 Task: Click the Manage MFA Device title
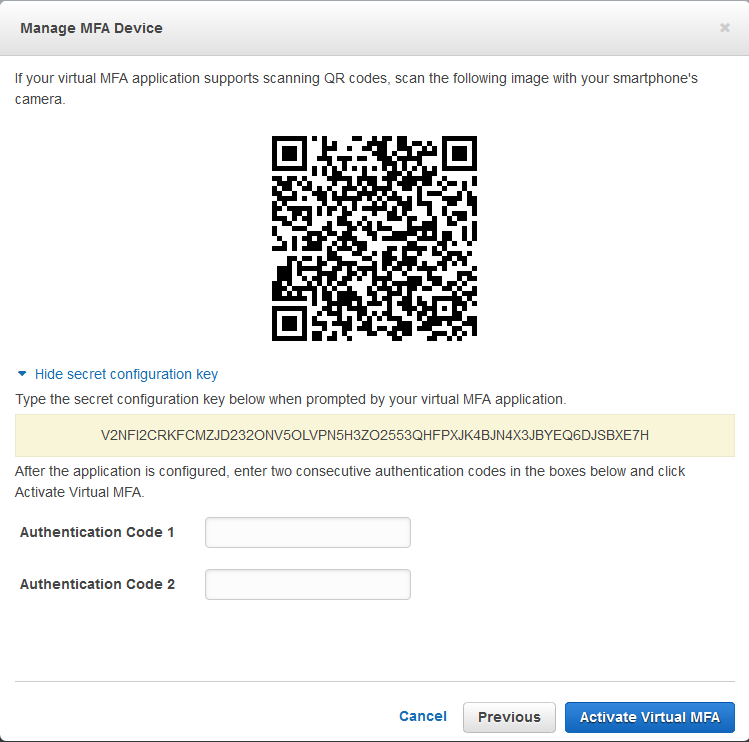[x=91, y=28]
